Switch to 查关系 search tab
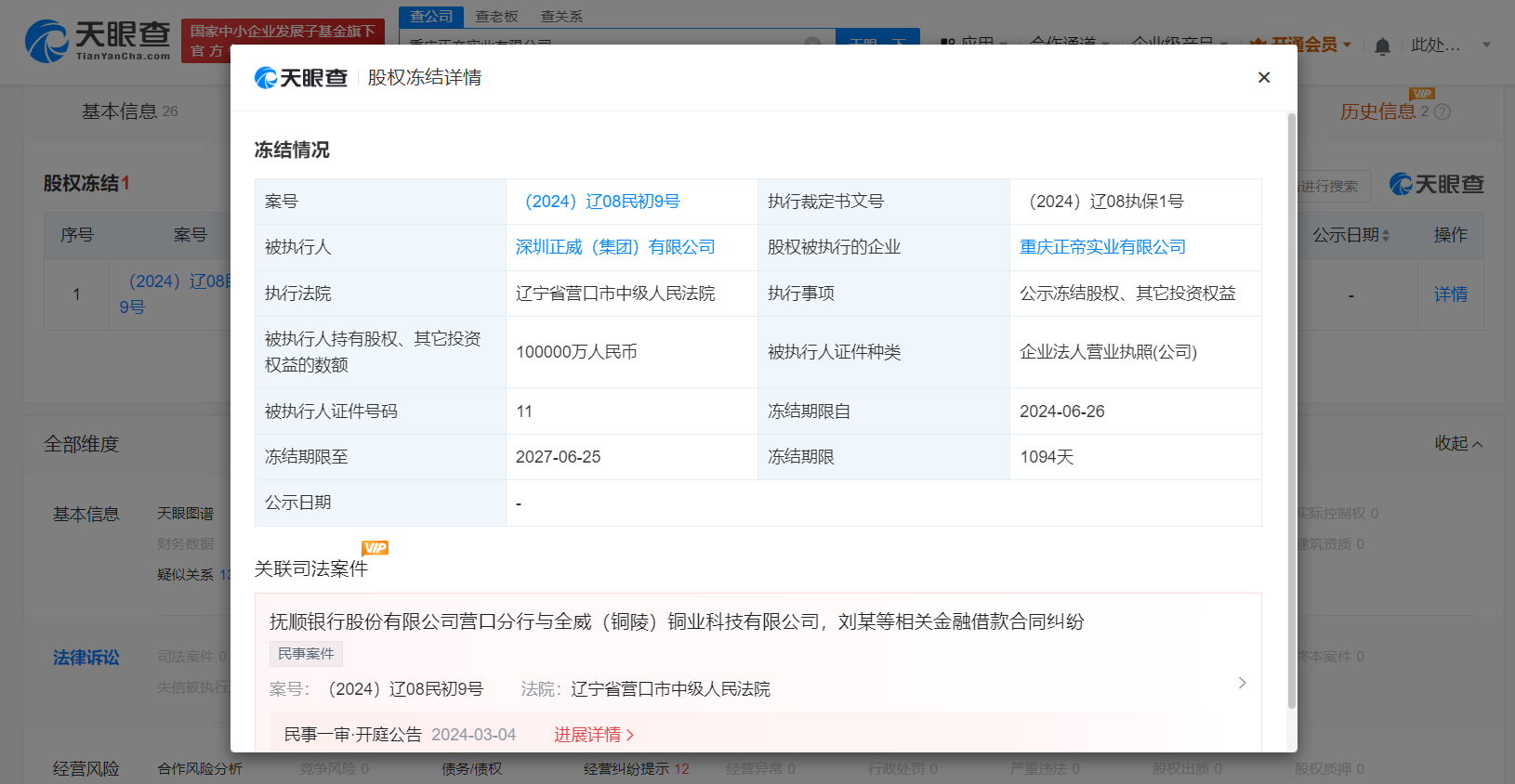Screen dimensions: 1515x784 (x=562, y=17)
